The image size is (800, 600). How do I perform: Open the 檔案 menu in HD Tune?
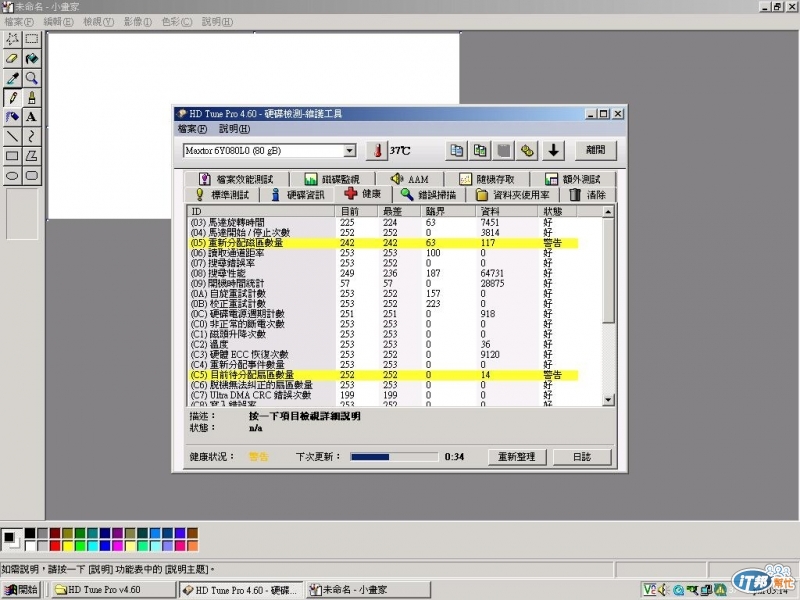coord(192,129)
